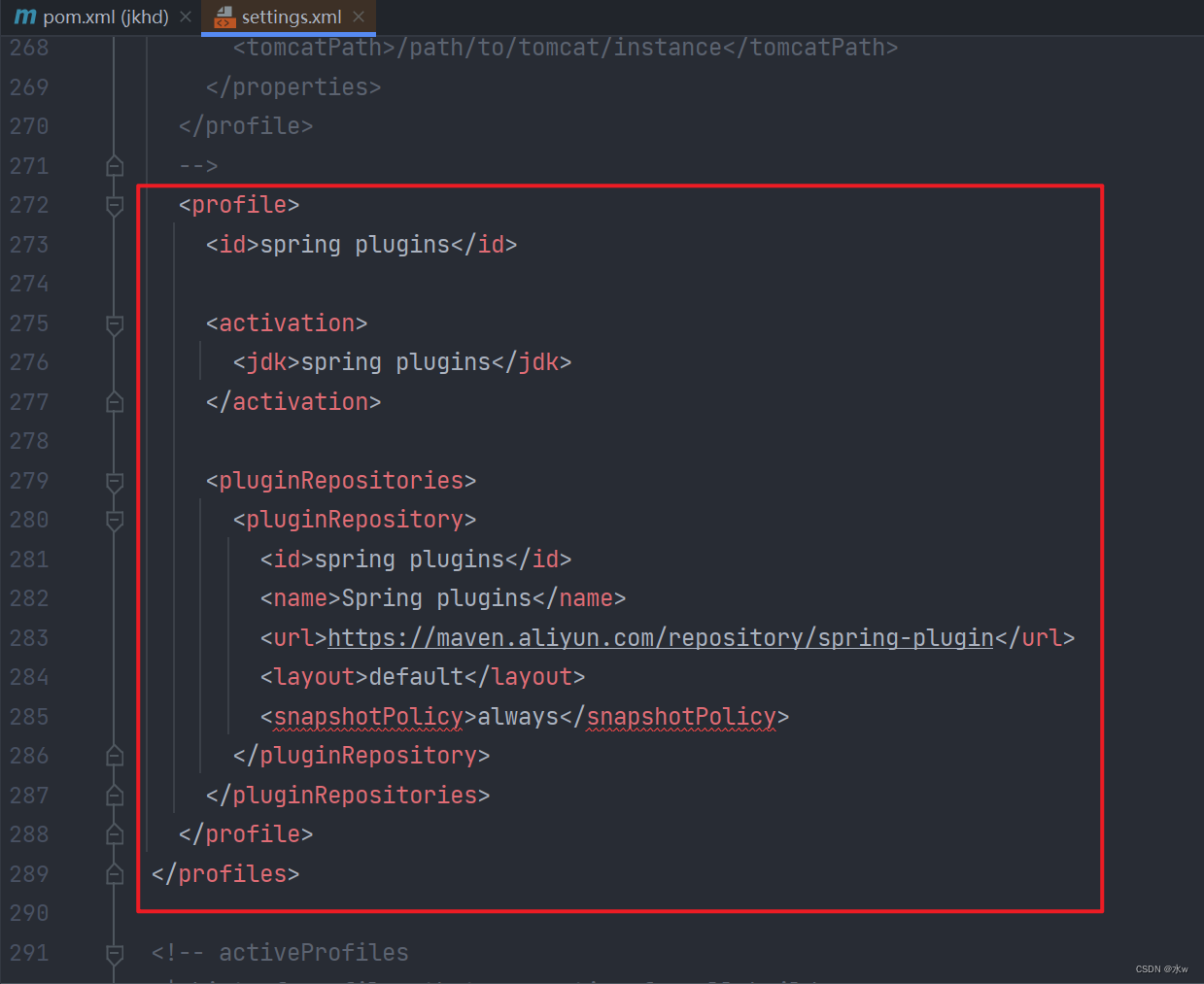Viewport: 1204px width, 984px height.
Task: Collapse the profile block at line 272
Action: pyautogui.click(x=115, y=205)
